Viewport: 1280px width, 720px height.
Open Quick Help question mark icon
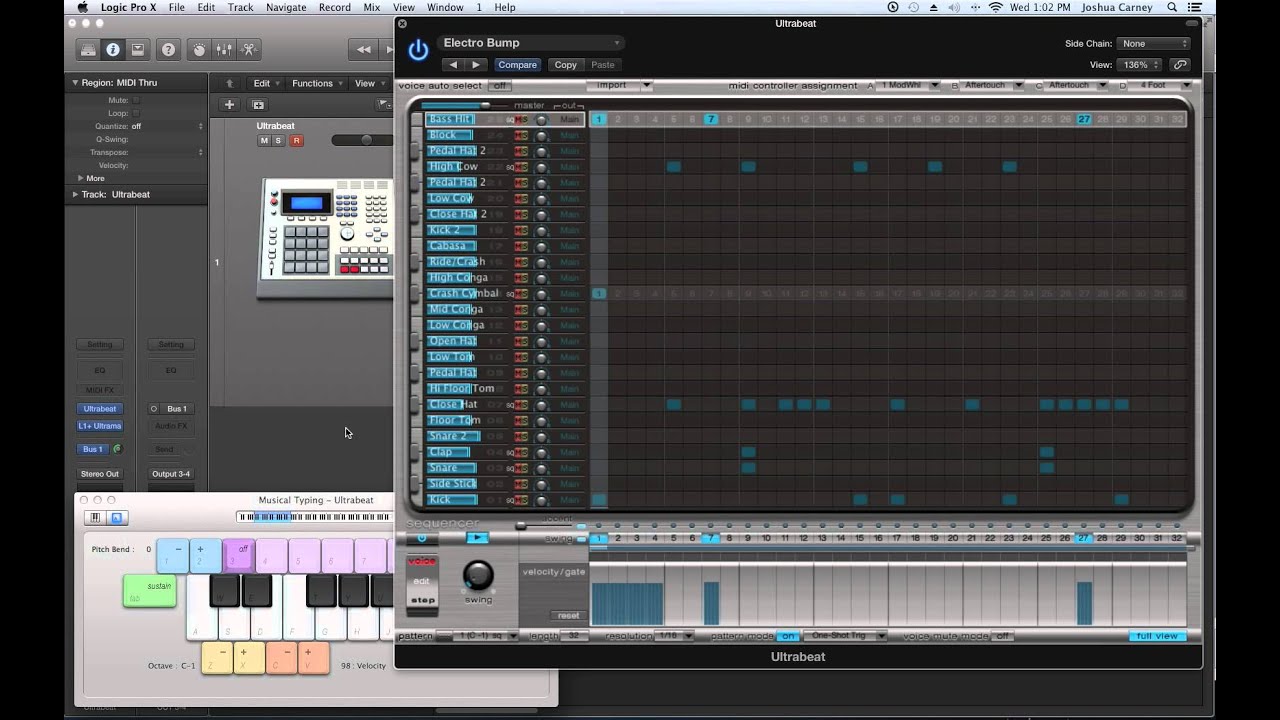(169, 49)
